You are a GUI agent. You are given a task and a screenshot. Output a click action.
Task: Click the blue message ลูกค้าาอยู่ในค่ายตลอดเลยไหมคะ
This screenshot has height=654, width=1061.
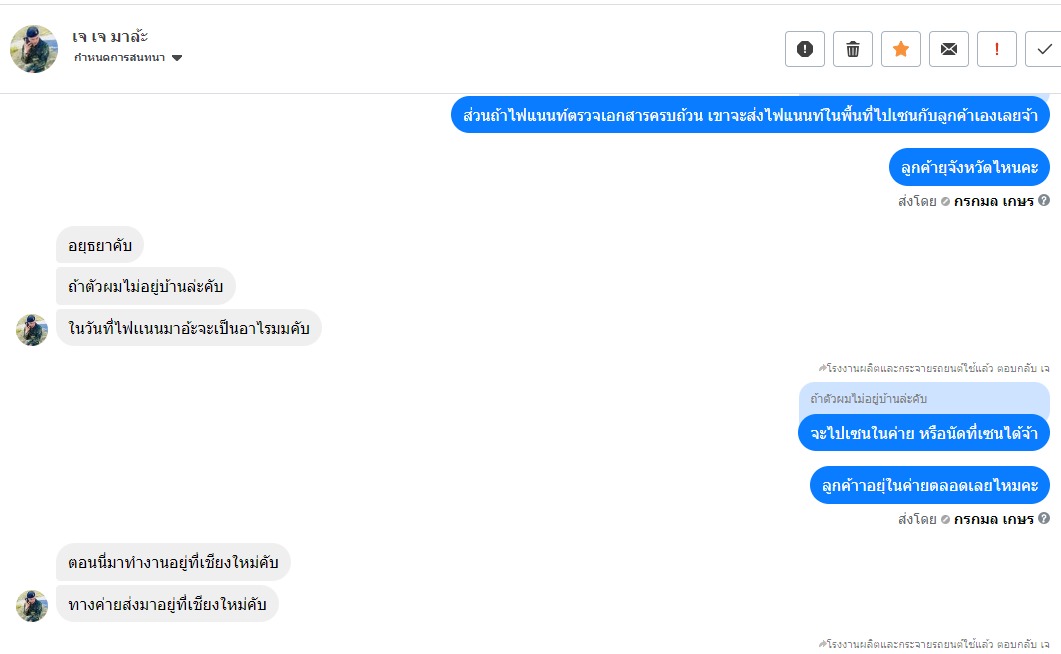(930, 485)
